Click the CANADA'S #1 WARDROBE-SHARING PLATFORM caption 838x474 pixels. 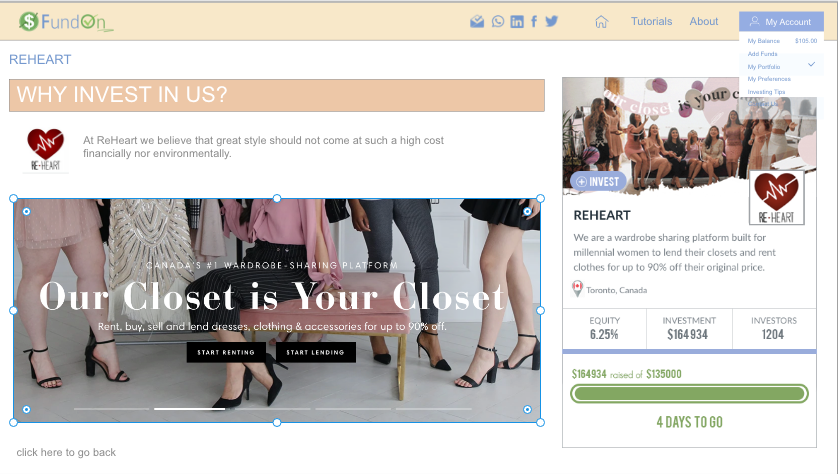(x=272, y=265)
